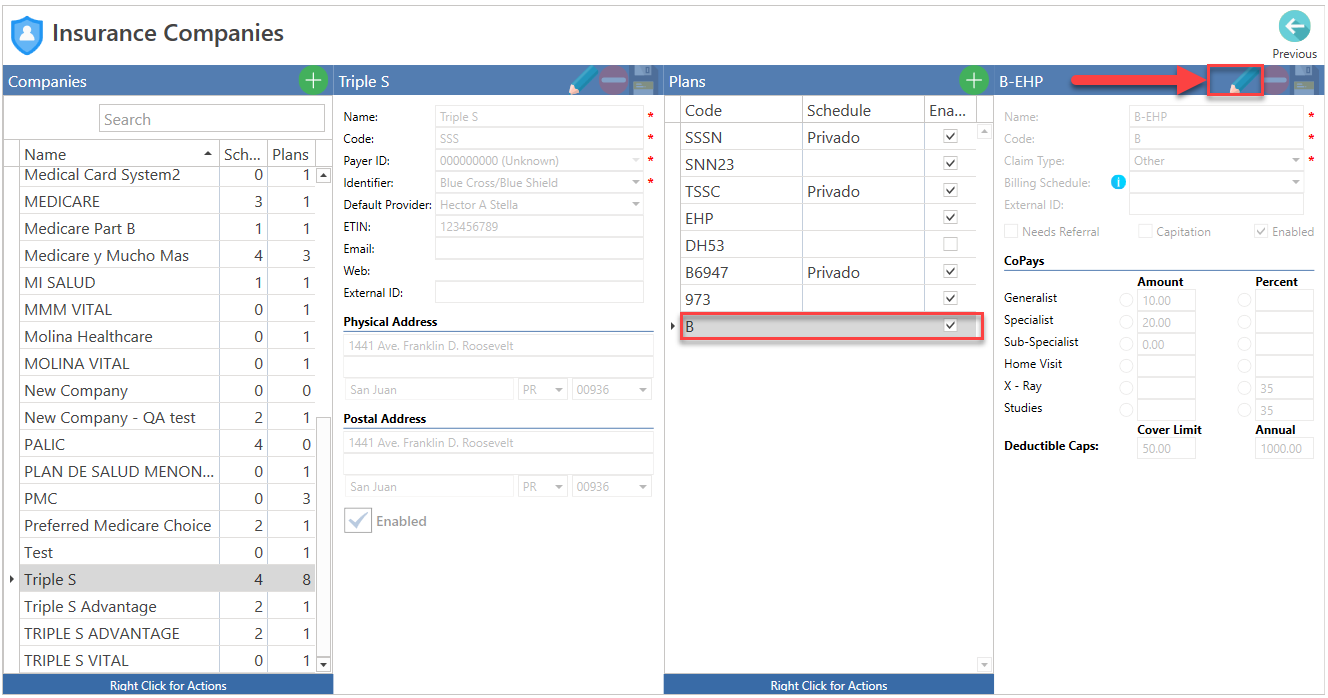This screenshot has height=698, width=1328.
Task: Add a new plan with green plus
Action: click(974, 81)
